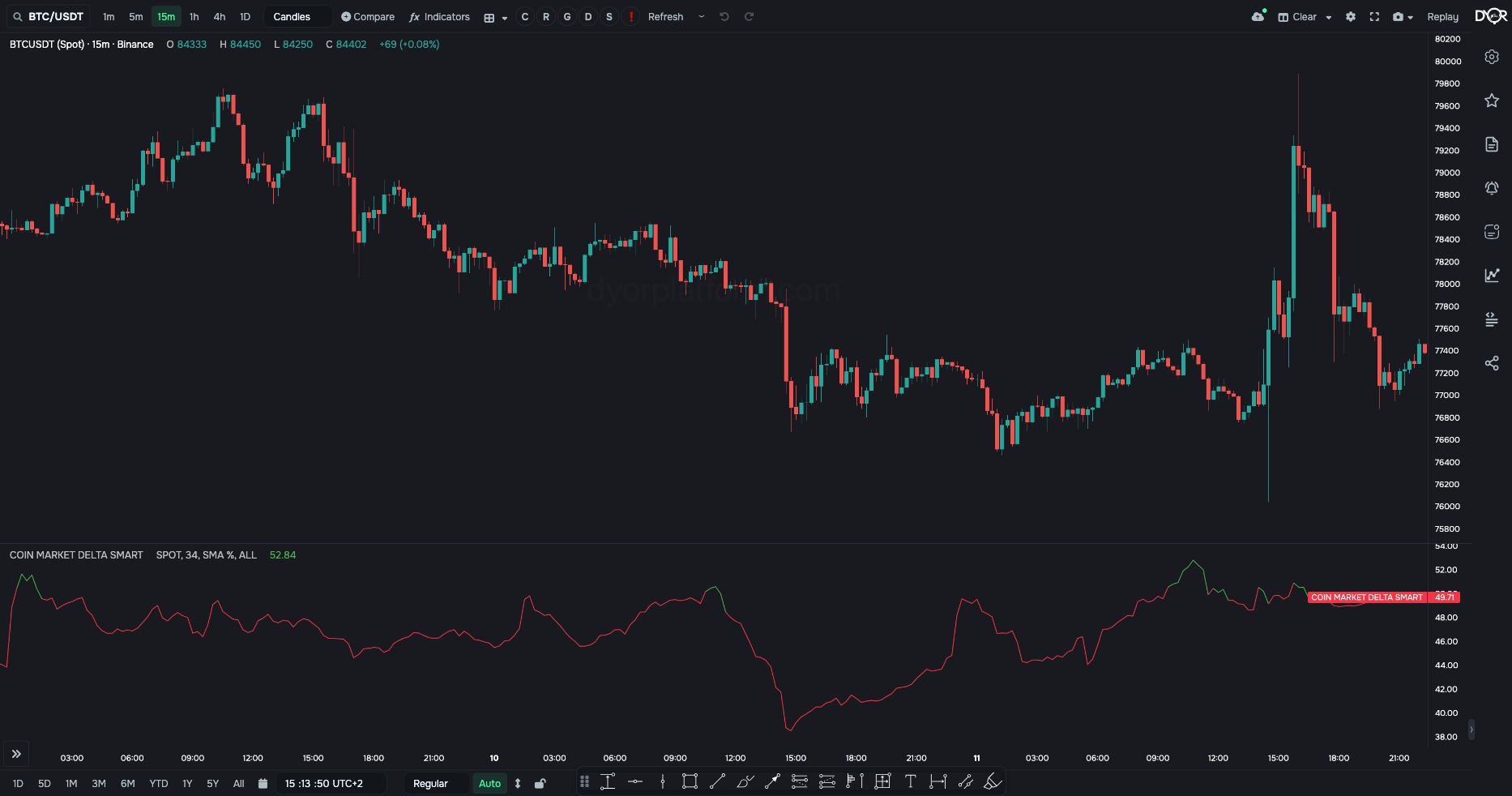Toggle the G circle button
Screen dimensions: 1512x796
point(567,16)
